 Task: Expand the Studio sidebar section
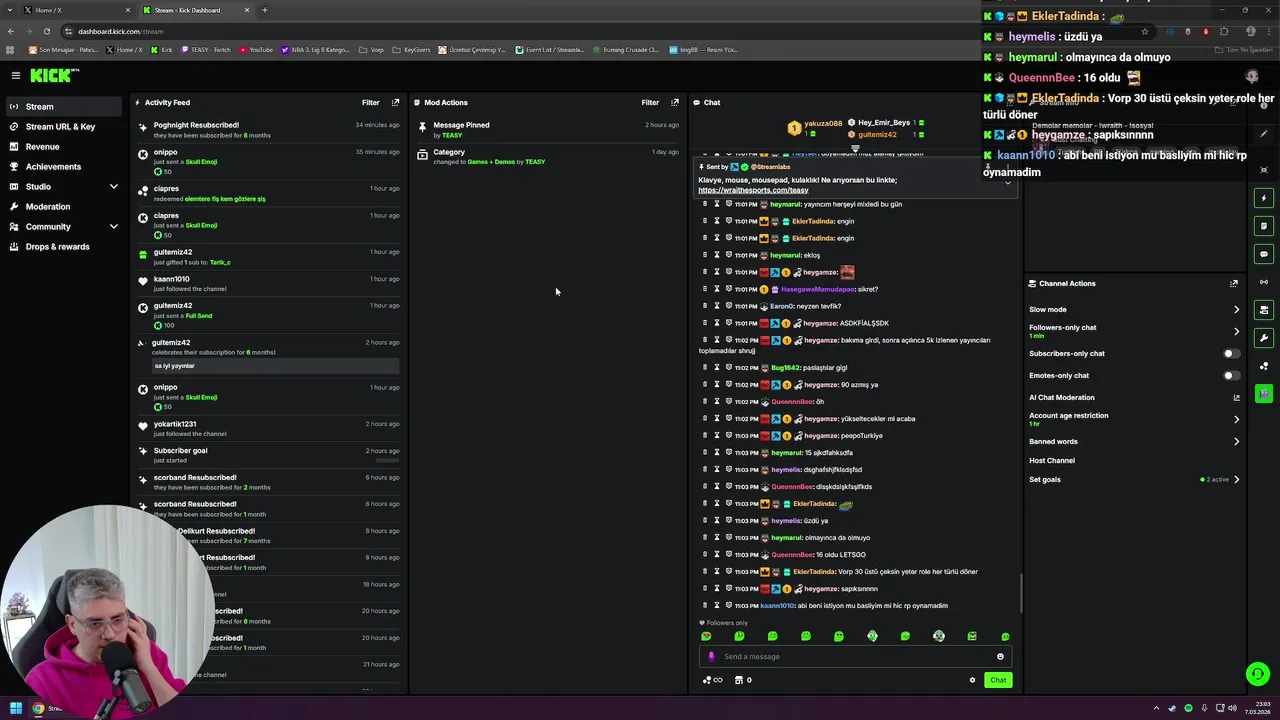tap(113, 187)
